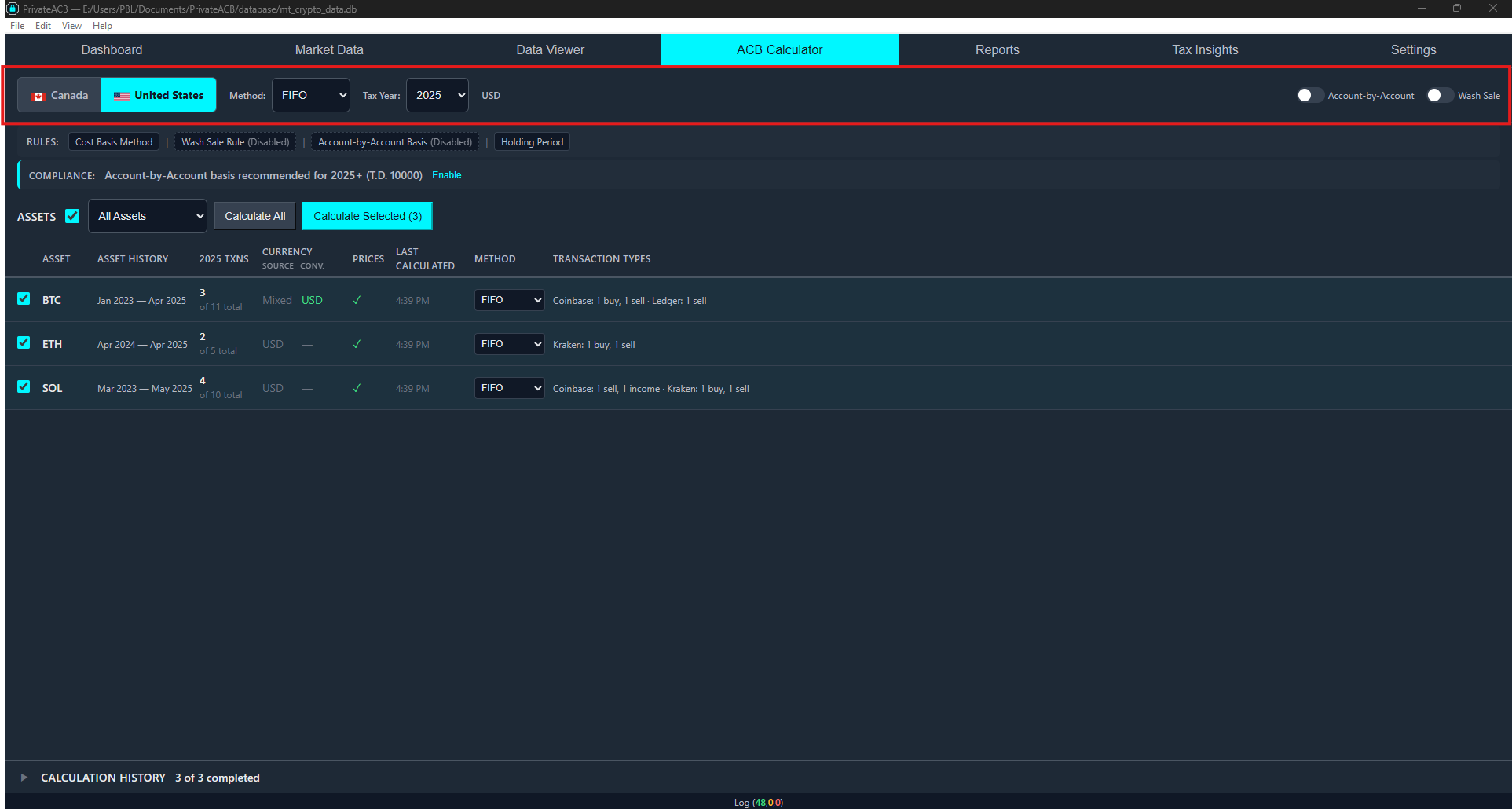The image size is (1512, 809).
Task: Open the All Assets filter dropdown
Action: click(147, 216)
